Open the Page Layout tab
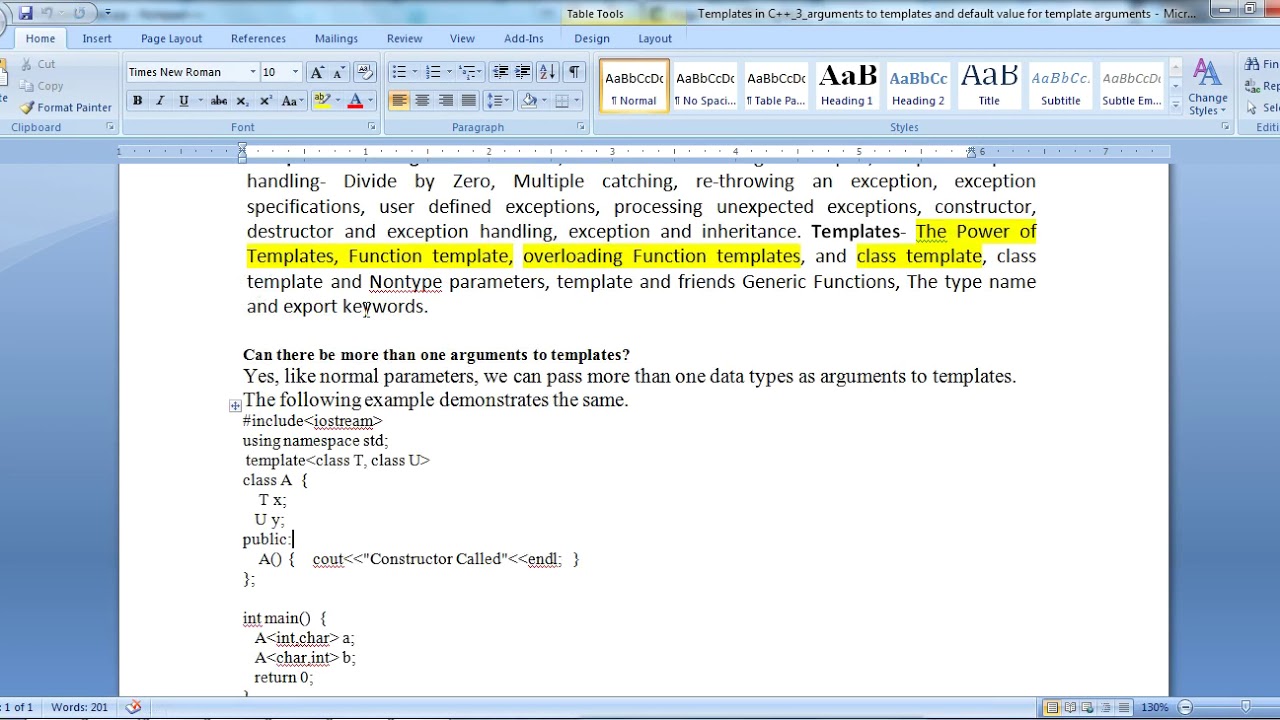The image size is (1280, 720). pos(171,38)
